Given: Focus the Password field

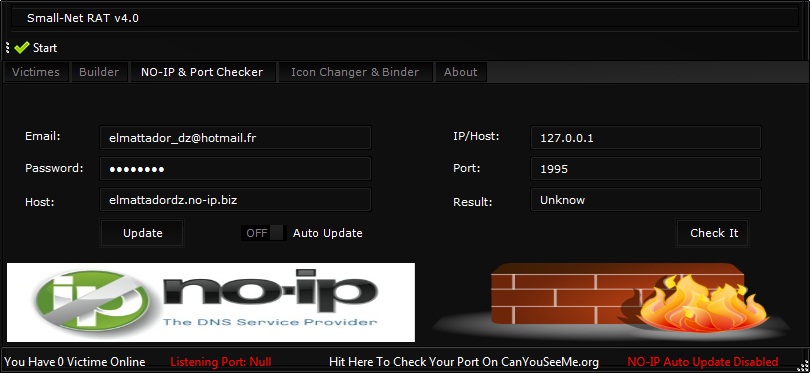Looking at the screenshot, I should coord(235,168).
